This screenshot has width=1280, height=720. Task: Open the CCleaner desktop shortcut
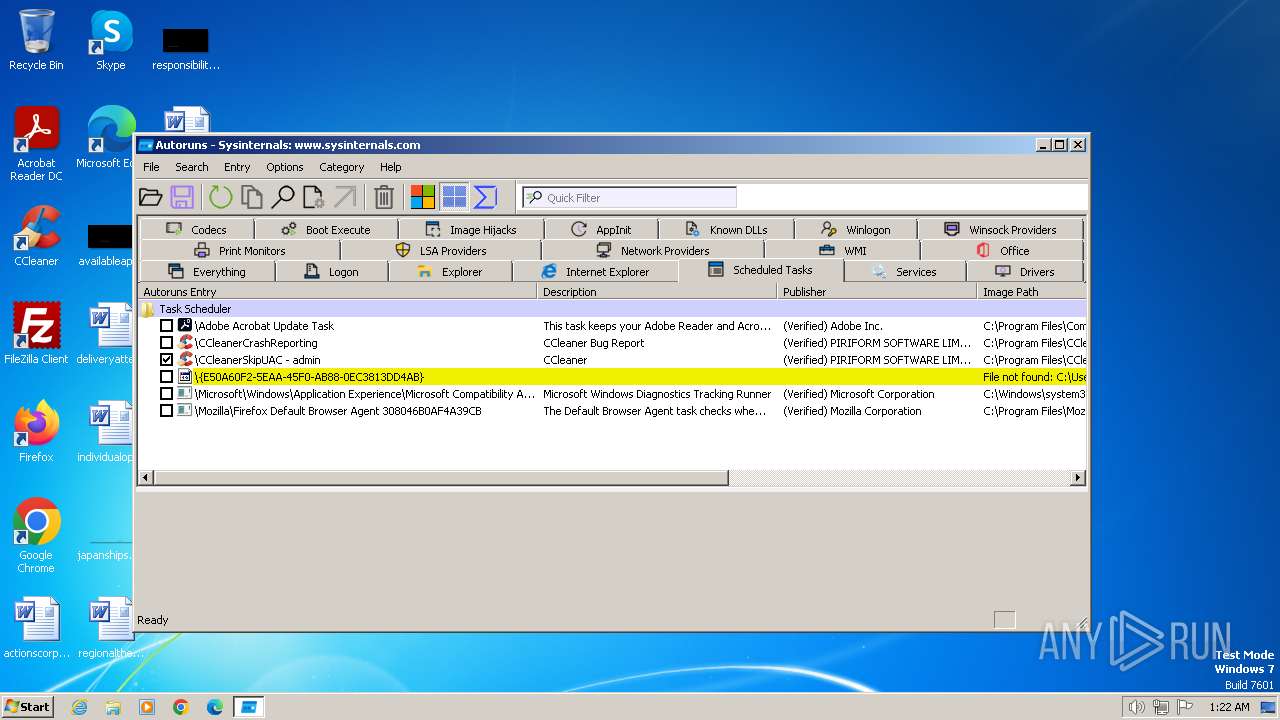36,237
